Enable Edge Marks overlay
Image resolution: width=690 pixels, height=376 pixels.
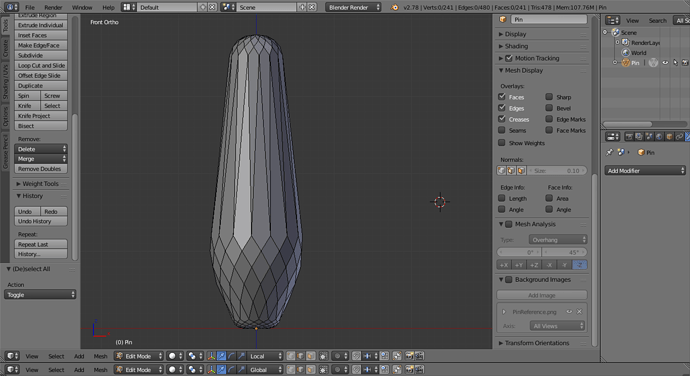click(549, 118)
